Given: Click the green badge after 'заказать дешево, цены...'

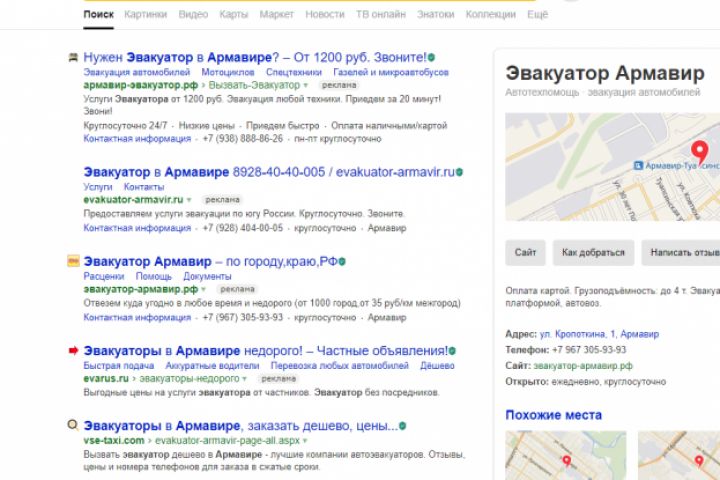Looking at the screenshot, I should point(403,426).
